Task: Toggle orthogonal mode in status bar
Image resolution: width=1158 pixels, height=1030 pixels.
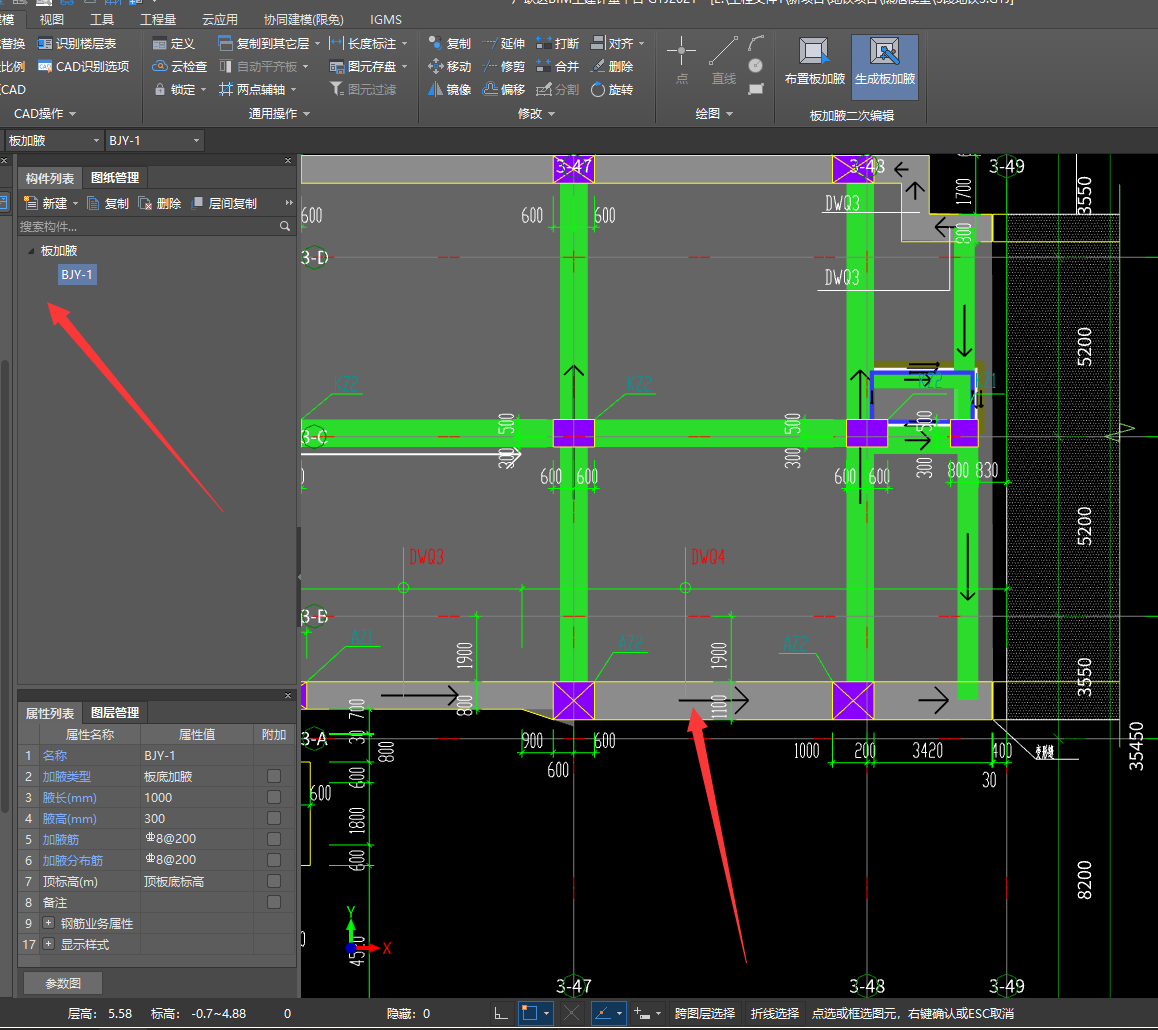Action: pos(501,1013)
